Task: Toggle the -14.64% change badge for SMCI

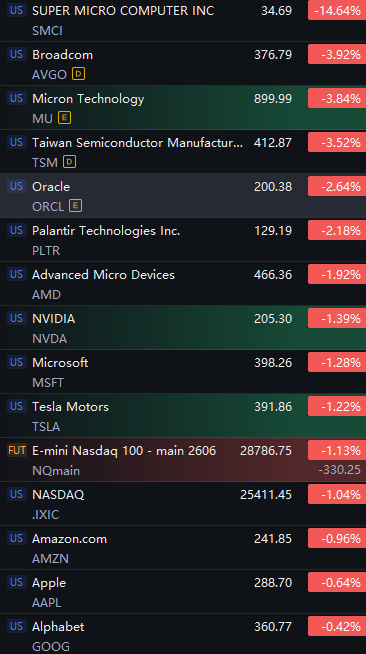Action: (337, 10)
